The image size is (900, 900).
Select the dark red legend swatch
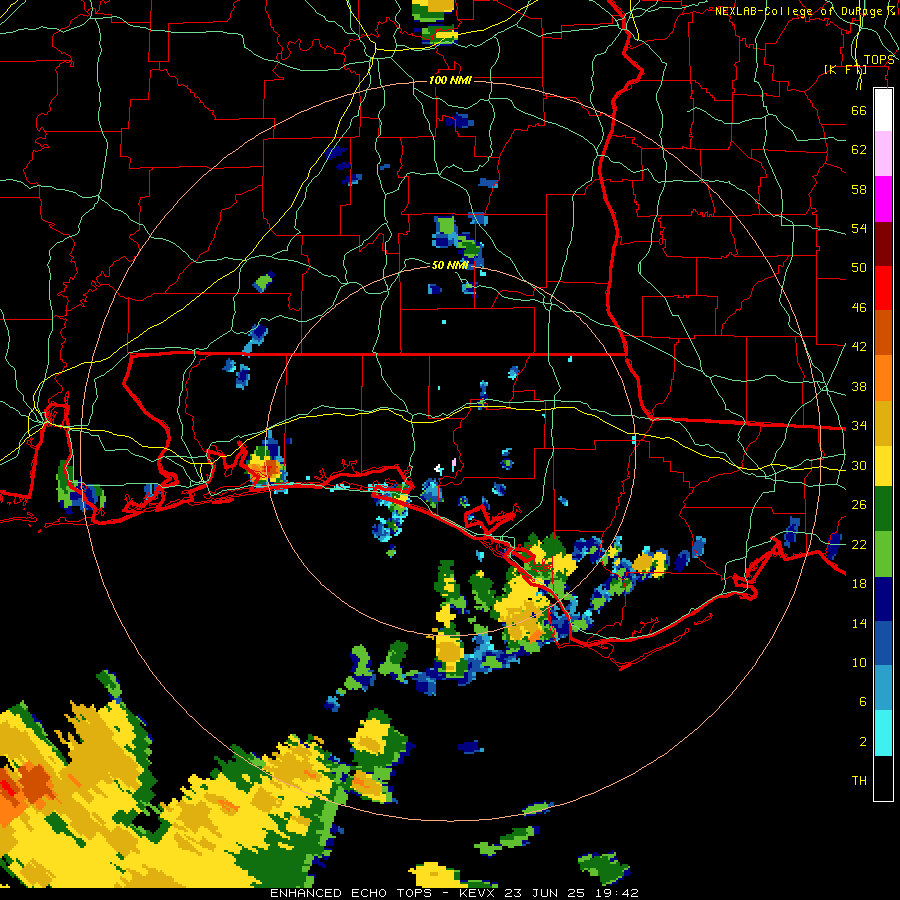pyautogui.click(x=883, y=243)
